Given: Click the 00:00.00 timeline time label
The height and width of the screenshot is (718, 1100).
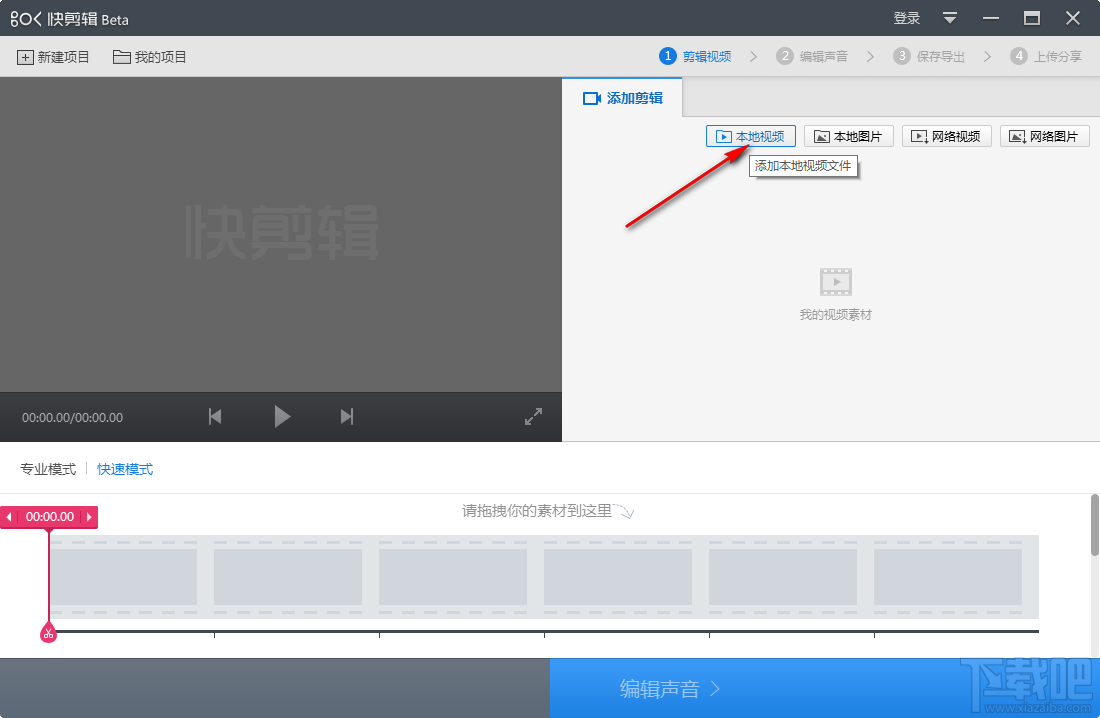Looking at the screenshot, I should click(x=50, y=517).
